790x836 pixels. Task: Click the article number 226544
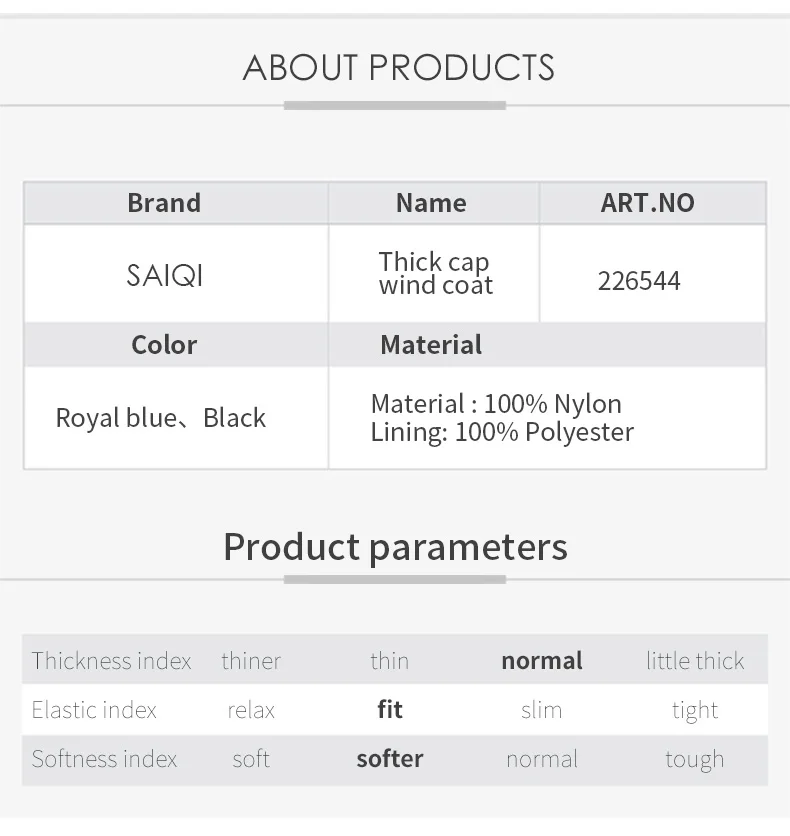[x=639, y=280]
